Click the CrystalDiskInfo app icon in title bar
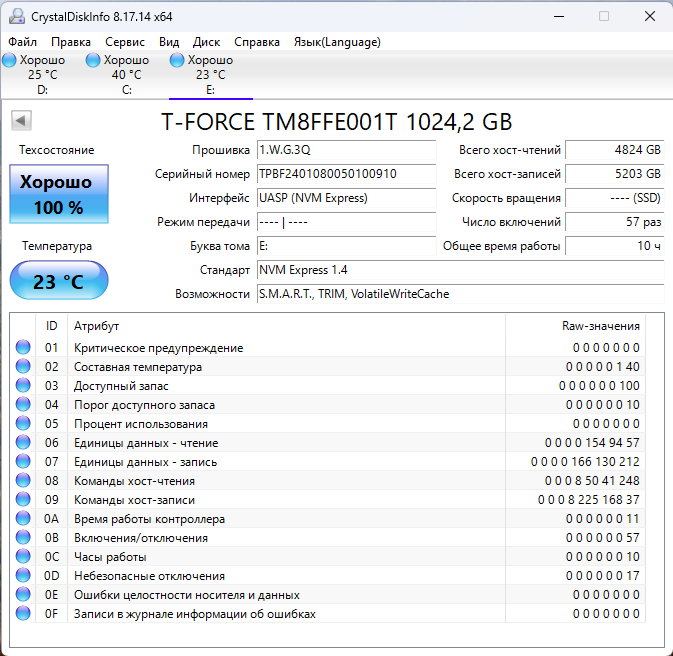The height and width of the screenshot is (656, 673). coord(17,16)
